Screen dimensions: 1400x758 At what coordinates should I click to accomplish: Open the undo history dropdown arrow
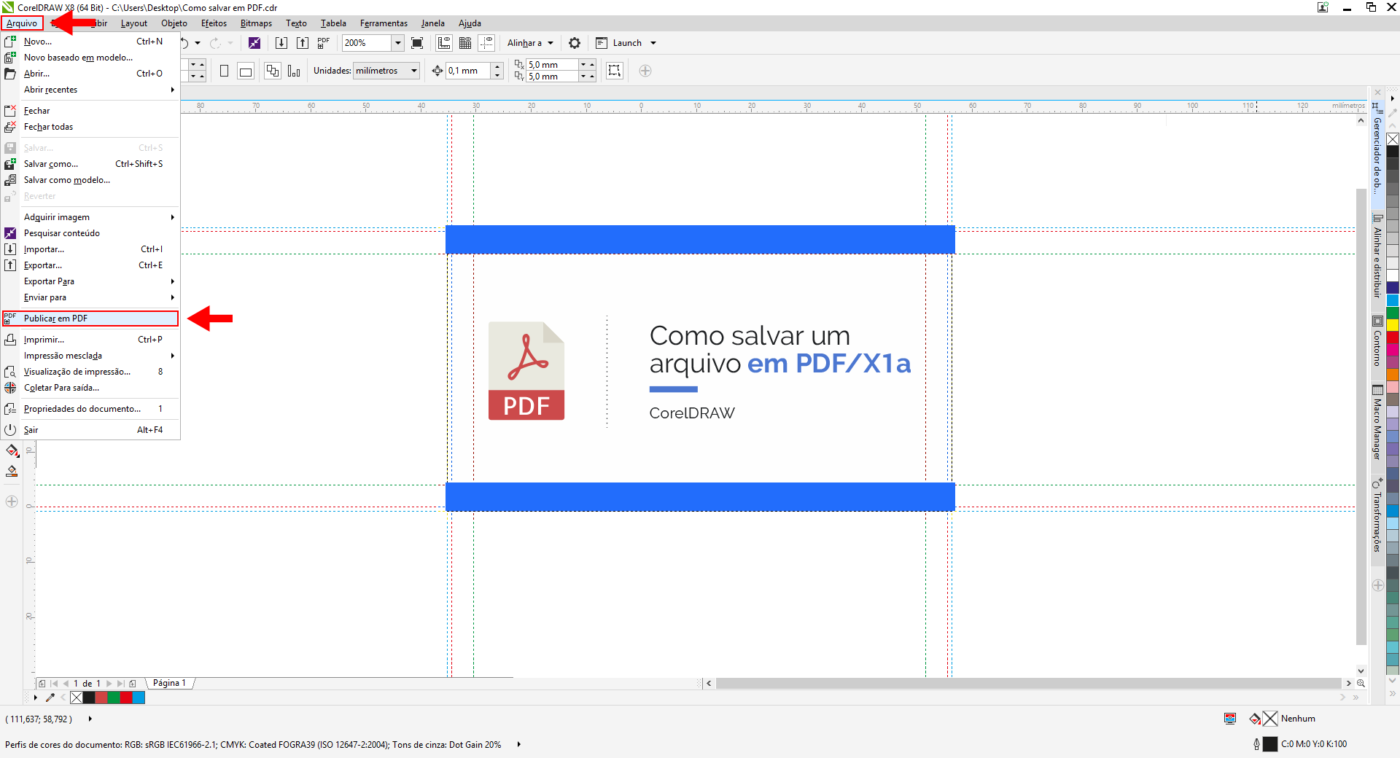(198, 43)
